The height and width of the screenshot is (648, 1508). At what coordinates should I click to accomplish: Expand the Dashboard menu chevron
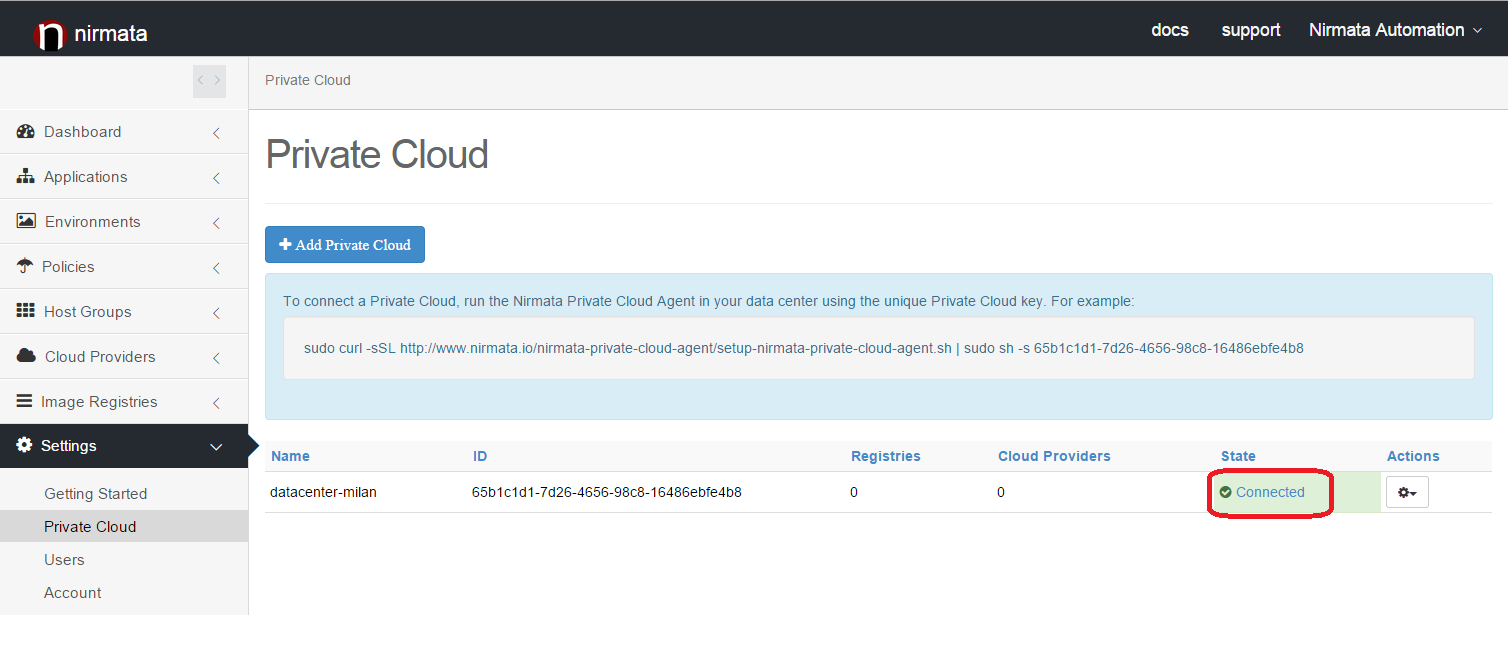click(x=216, y=133)
